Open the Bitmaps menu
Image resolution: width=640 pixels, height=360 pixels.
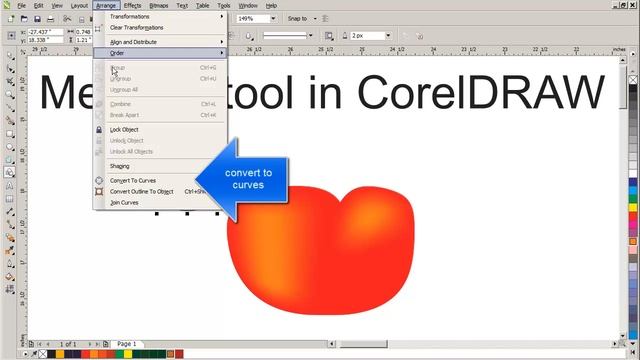[x=159, y=6]
